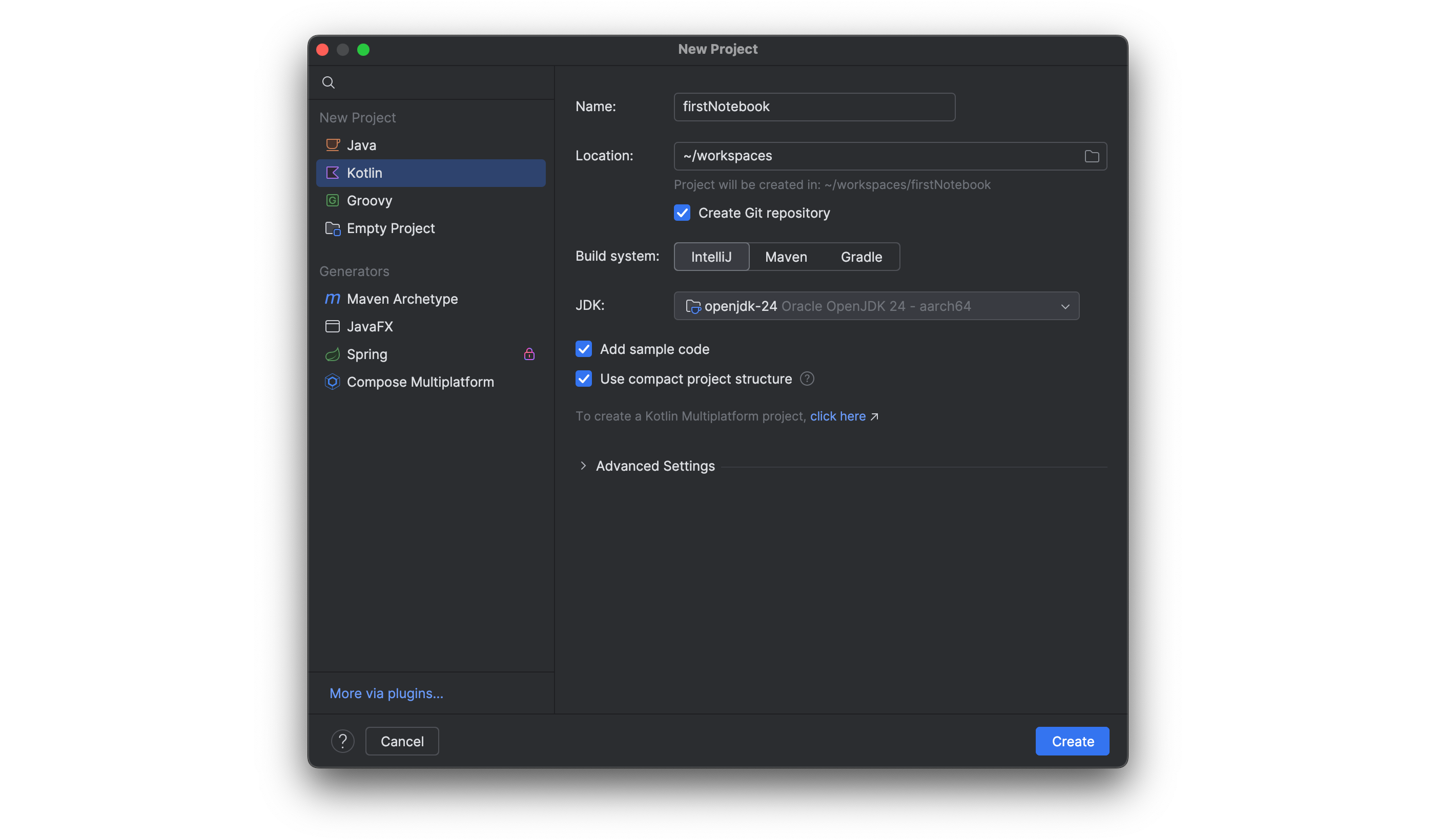Screen dimensions: 1436x840
Task: Click the openjdk-24 value text
Action: click(740, 306)
